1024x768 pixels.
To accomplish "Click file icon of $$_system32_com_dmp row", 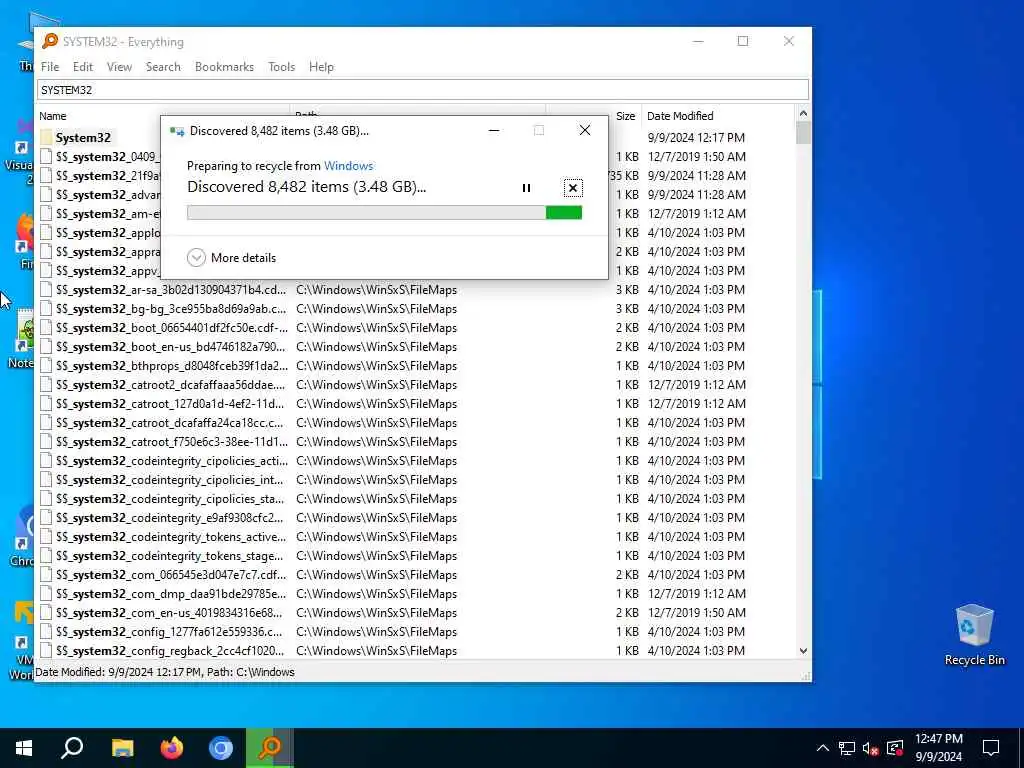I will click(x=46, y=594).
